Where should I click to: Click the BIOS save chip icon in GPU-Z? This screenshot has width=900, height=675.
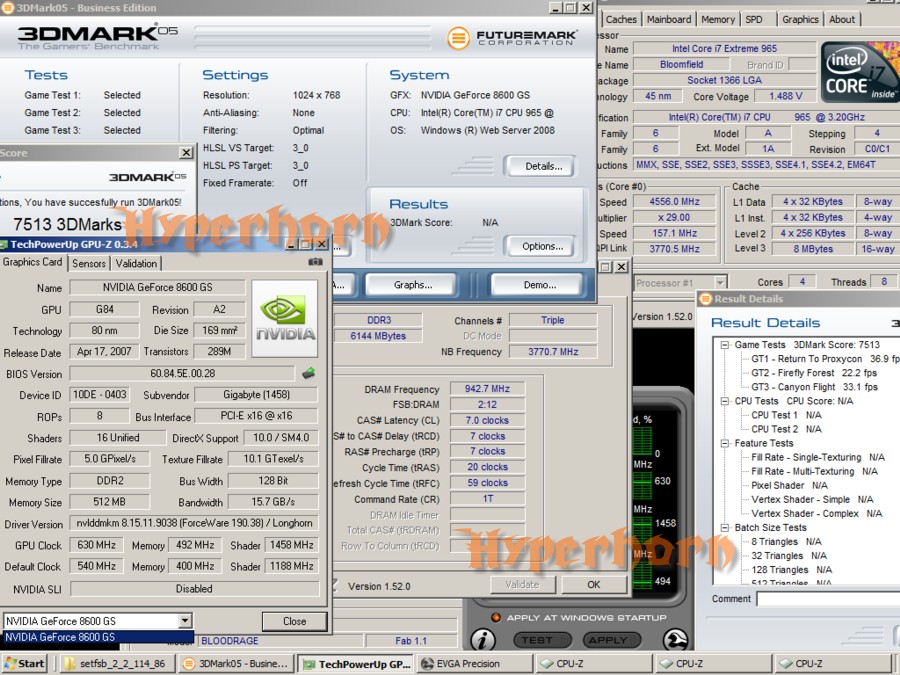pyautogui.click(x=308, y=374)
